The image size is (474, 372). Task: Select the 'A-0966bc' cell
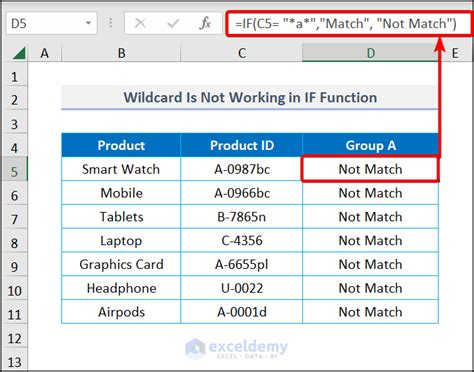tap(242, 193)
